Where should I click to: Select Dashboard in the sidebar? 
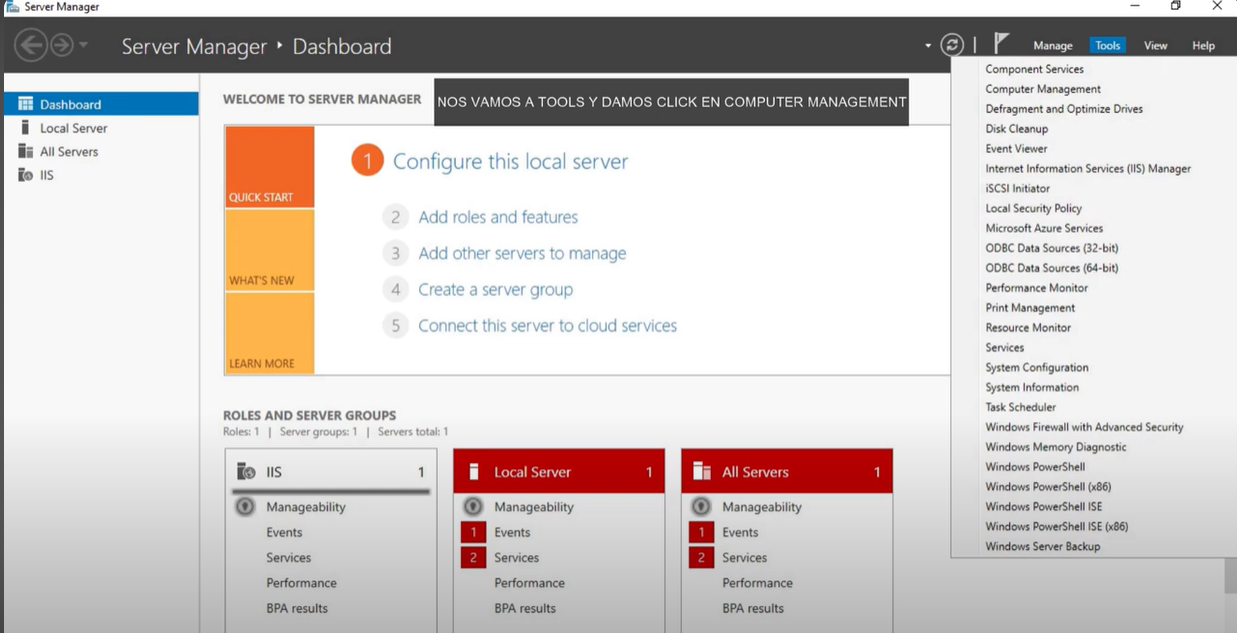point(101,104)
